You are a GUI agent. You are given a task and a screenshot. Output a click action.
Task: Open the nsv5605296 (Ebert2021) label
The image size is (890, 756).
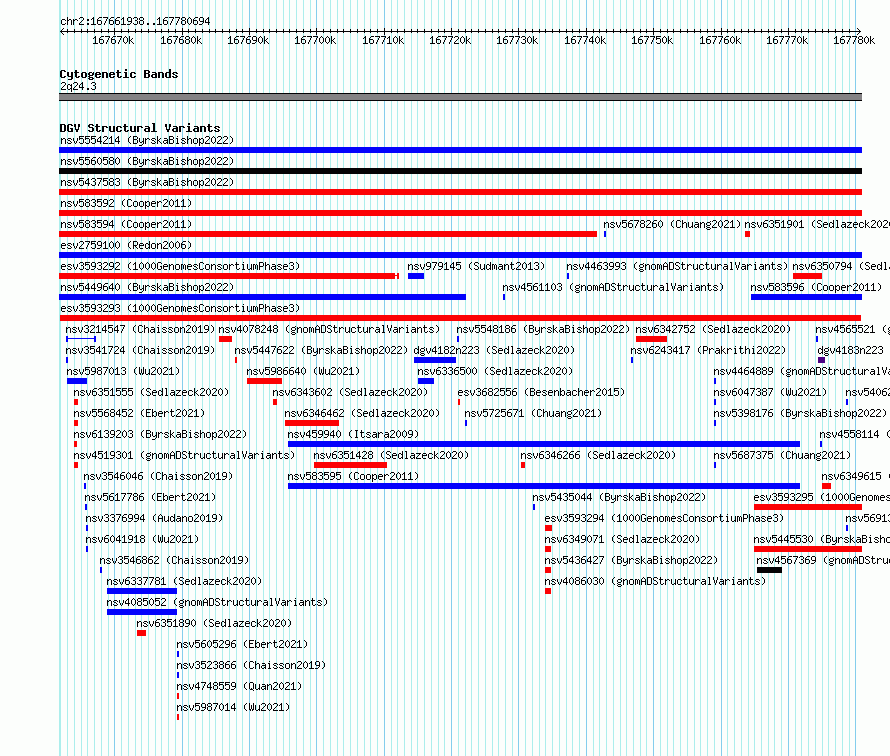[242, 644]
